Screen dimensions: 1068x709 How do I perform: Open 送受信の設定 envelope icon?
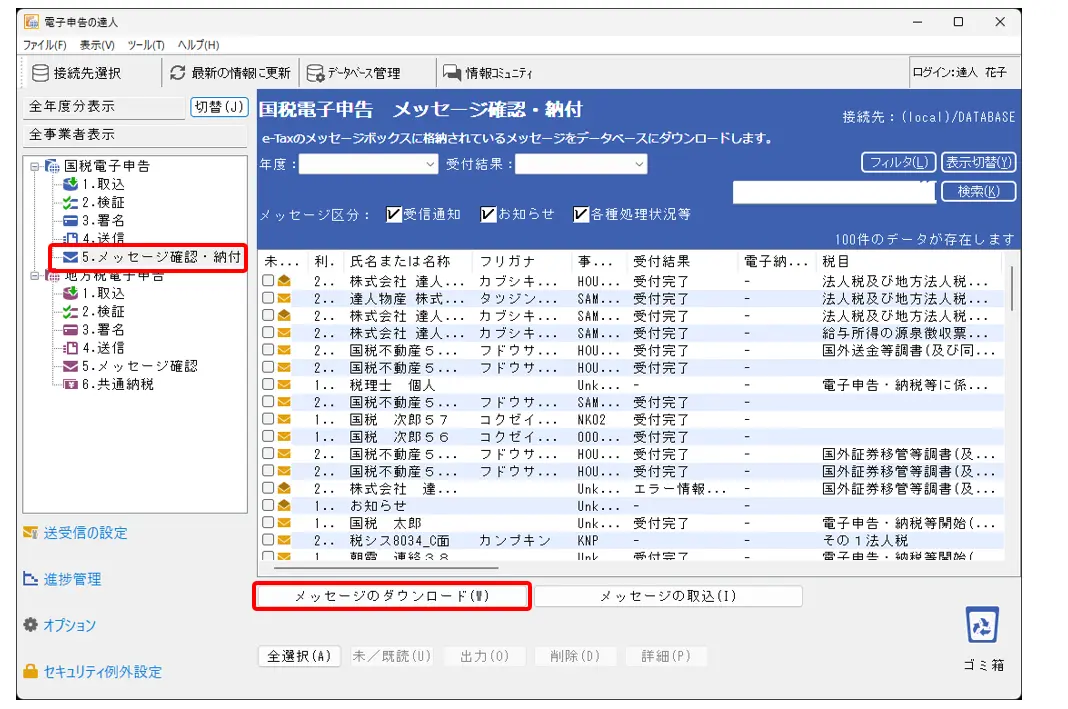[30, 533]
